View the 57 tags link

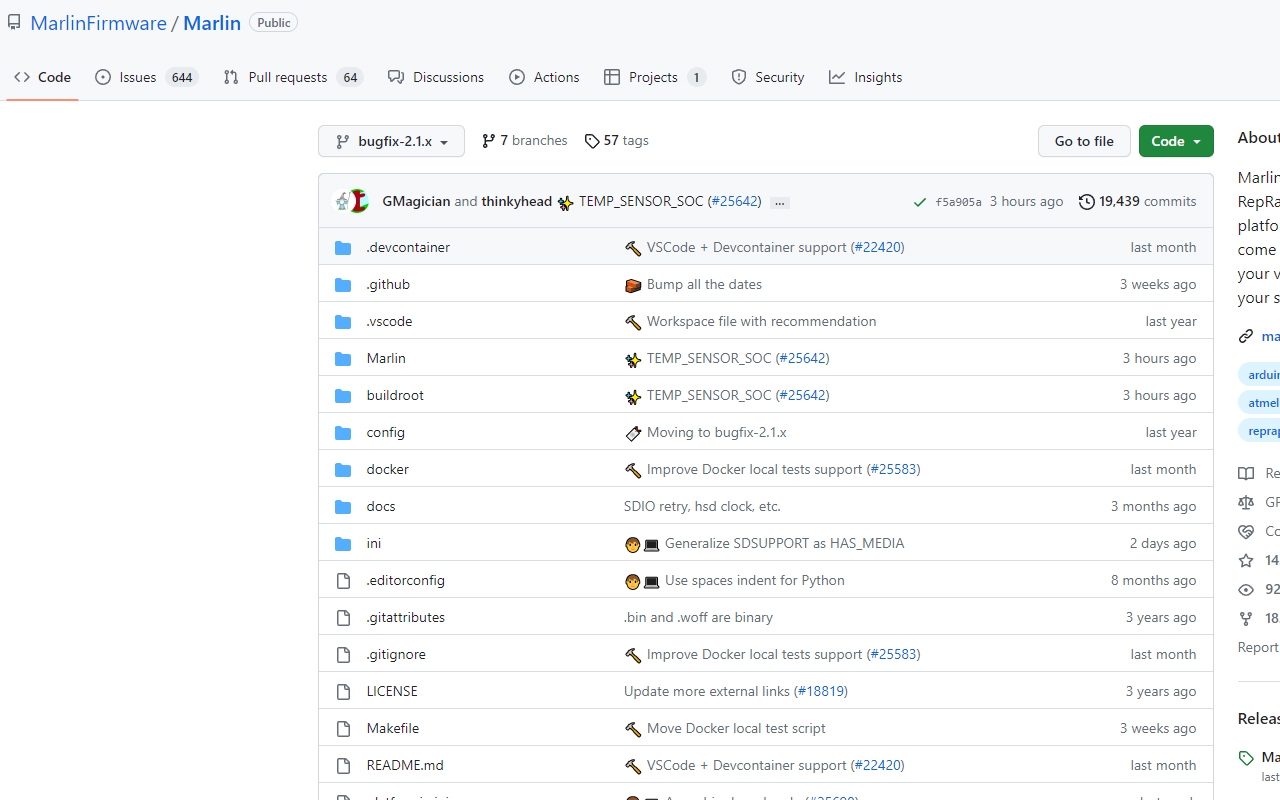tap(617, 141)
